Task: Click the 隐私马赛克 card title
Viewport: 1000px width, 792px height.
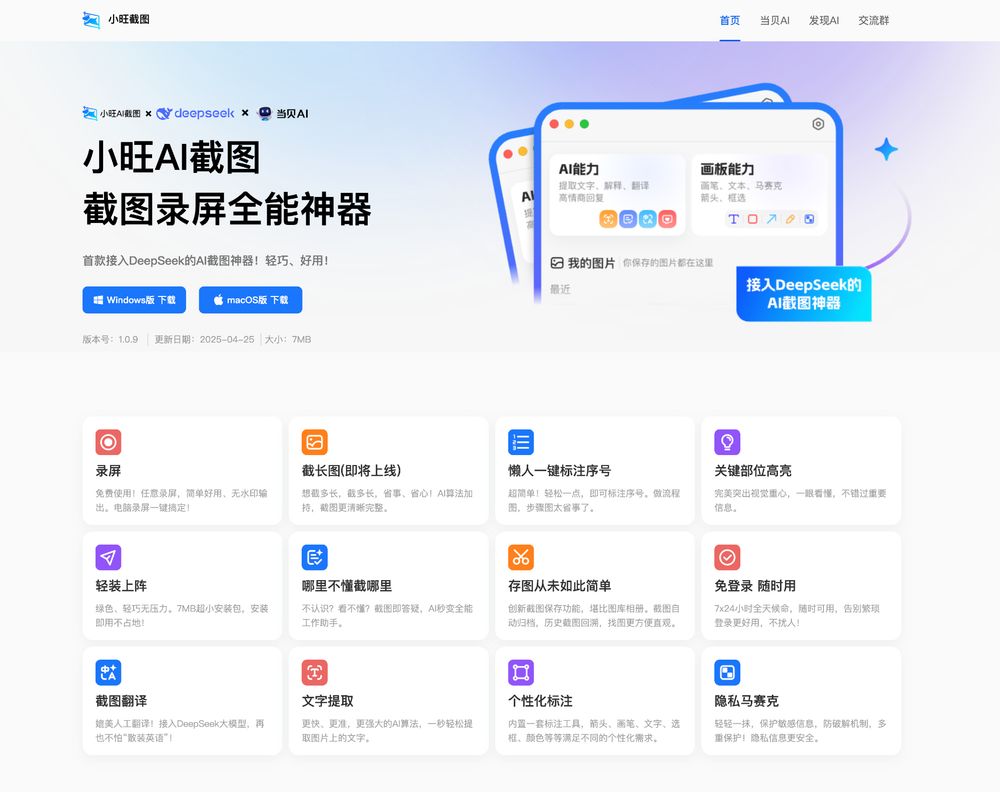Action: coord(746,701)
